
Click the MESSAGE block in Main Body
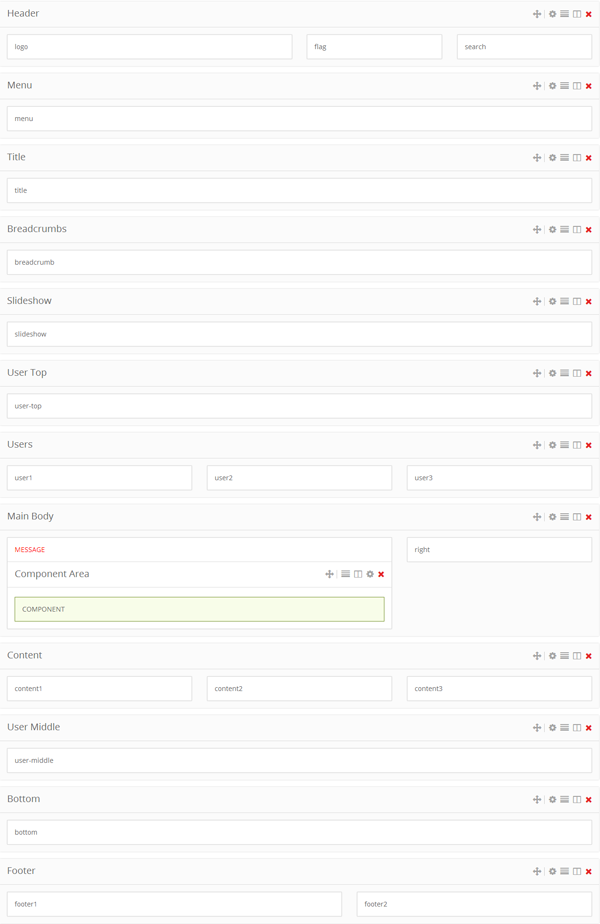[199, 549]
